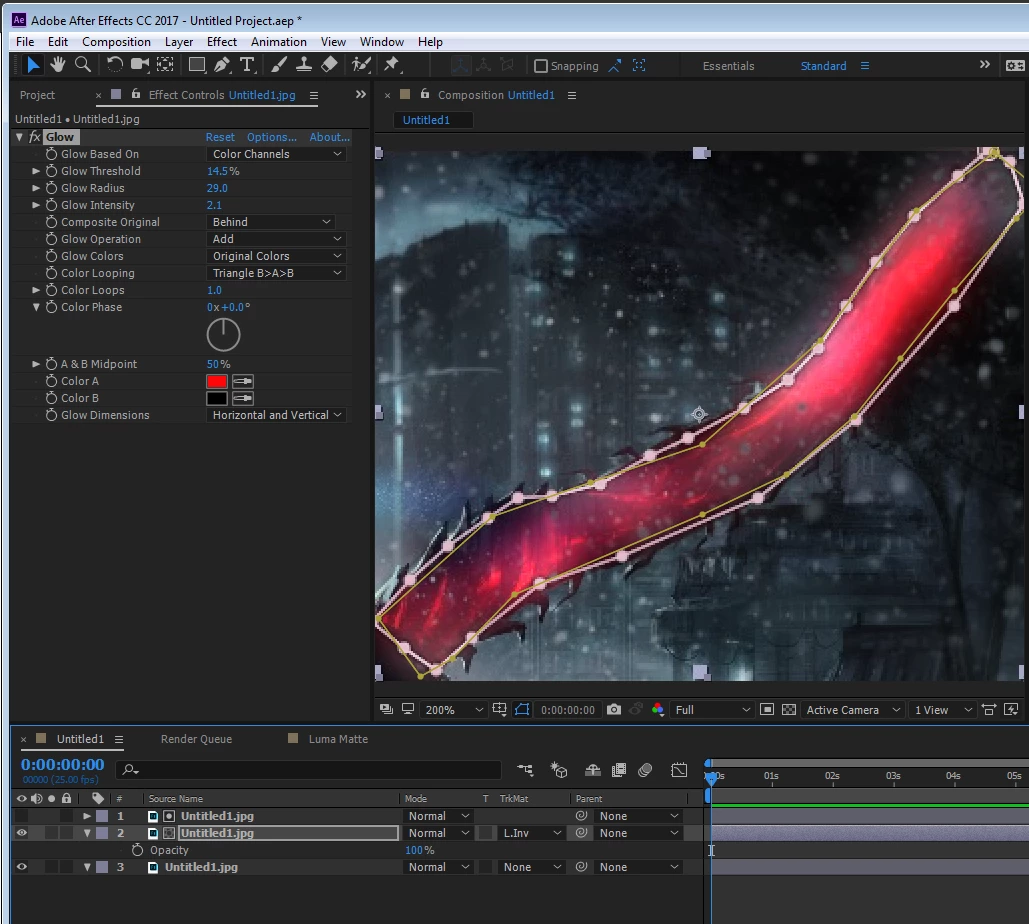Screen dimensions: 1029x924
Task: Open the Glow Based On dropdown
Action: click(x=276, y=154)
